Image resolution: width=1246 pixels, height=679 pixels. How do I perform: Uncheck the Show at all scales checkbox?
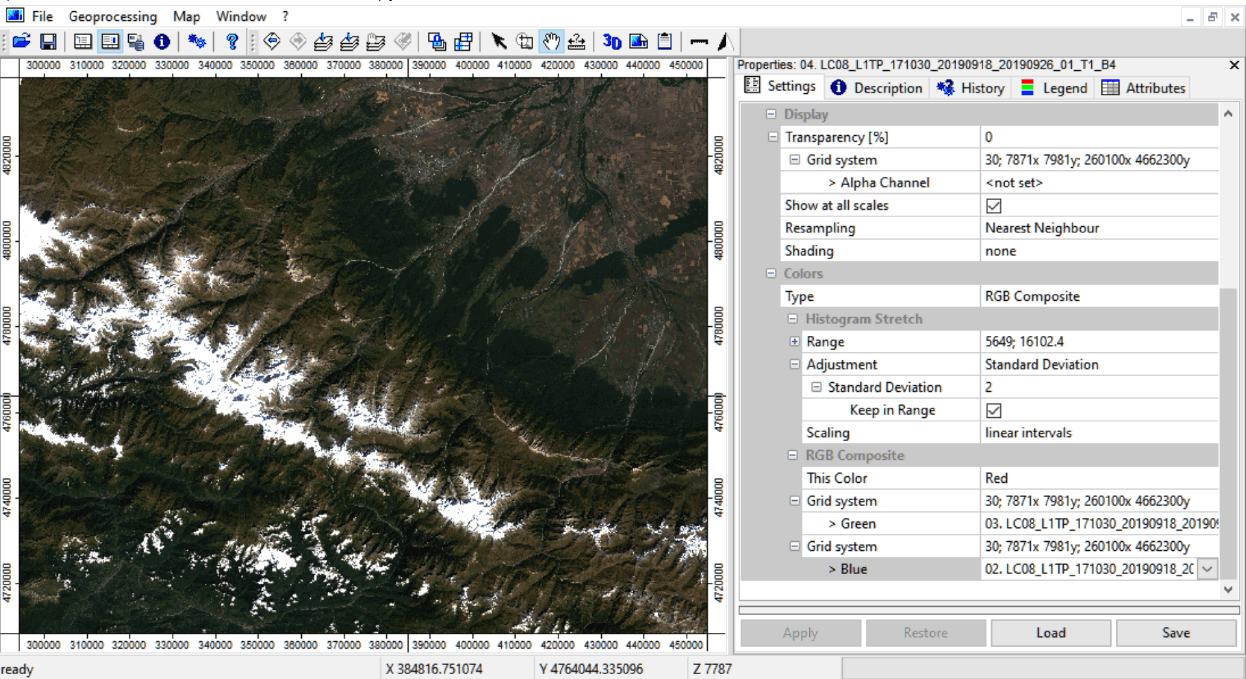(x=993, y=206)
